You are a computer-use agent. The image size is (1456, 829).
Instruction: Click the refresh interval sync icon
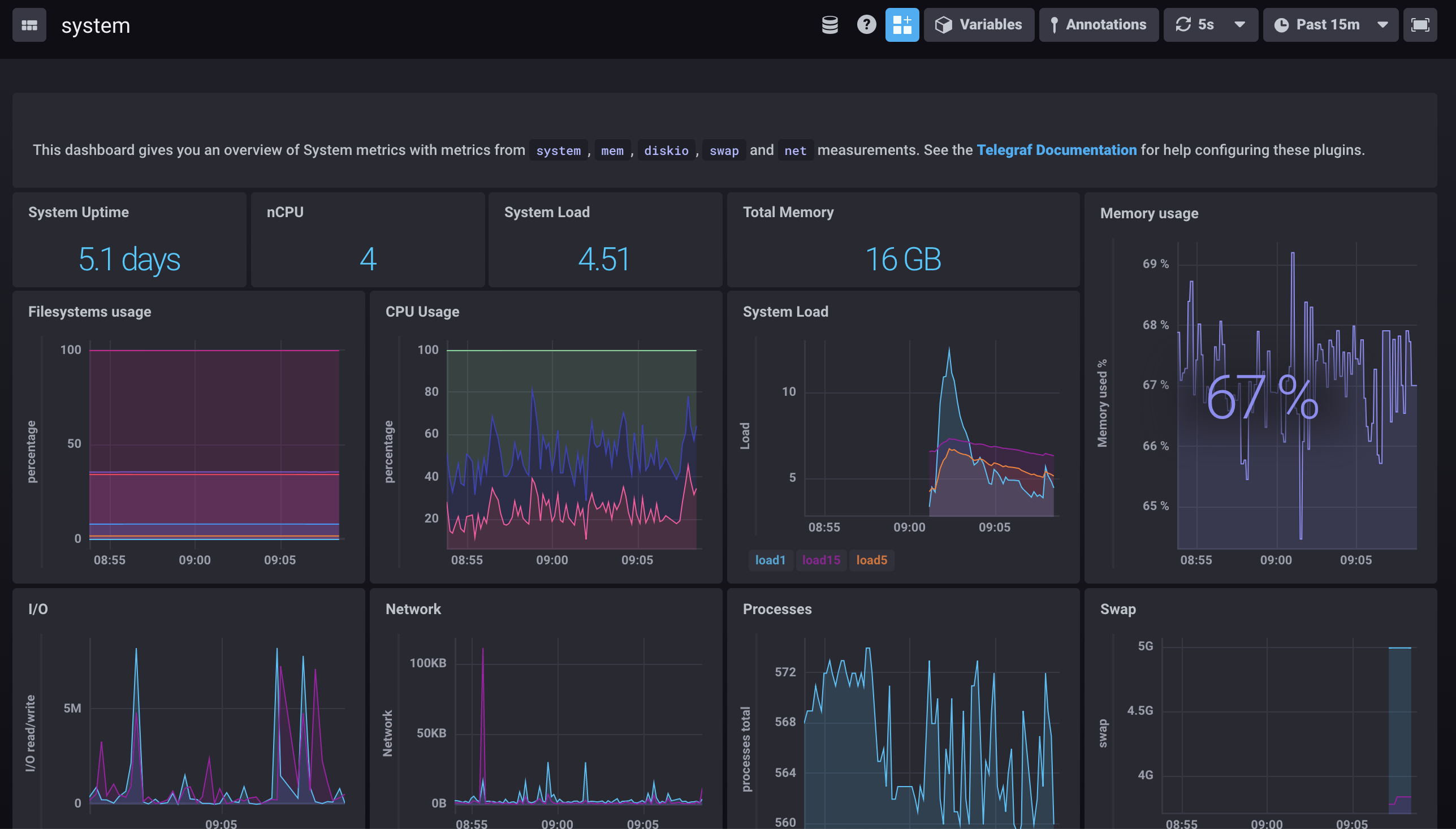1183,24
